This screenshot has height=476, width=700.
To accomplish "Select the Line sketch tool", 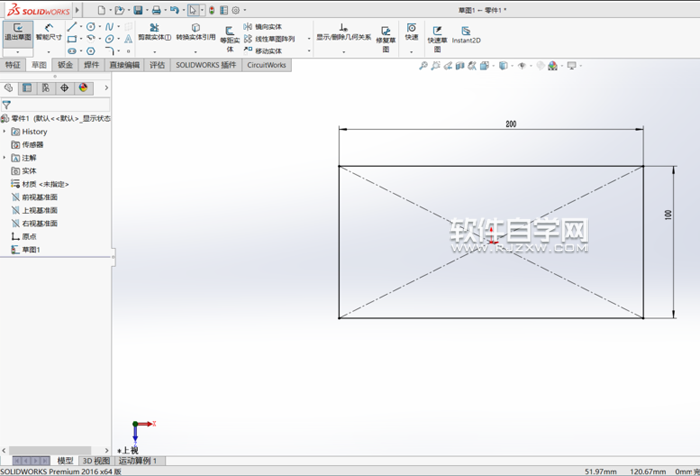I will [72, 27].
